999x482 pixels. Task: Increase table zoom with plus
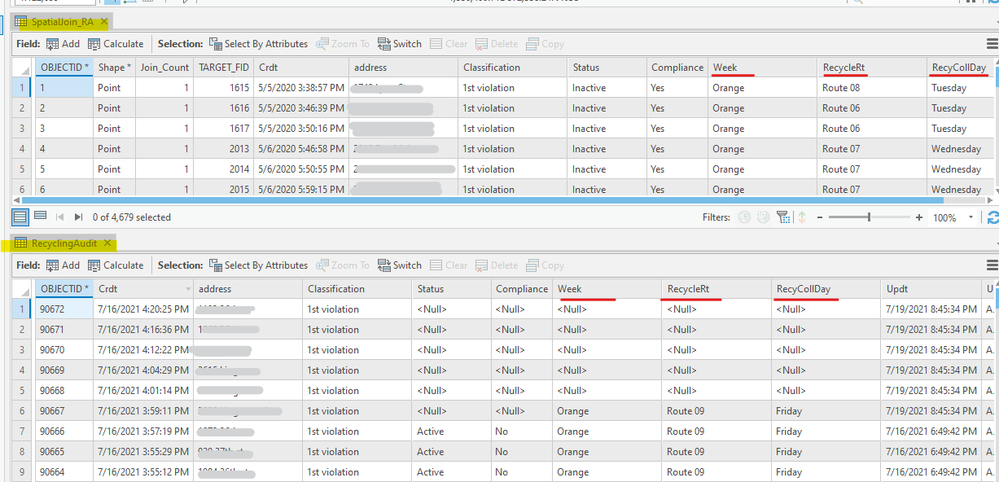click(x=919, y=217)
